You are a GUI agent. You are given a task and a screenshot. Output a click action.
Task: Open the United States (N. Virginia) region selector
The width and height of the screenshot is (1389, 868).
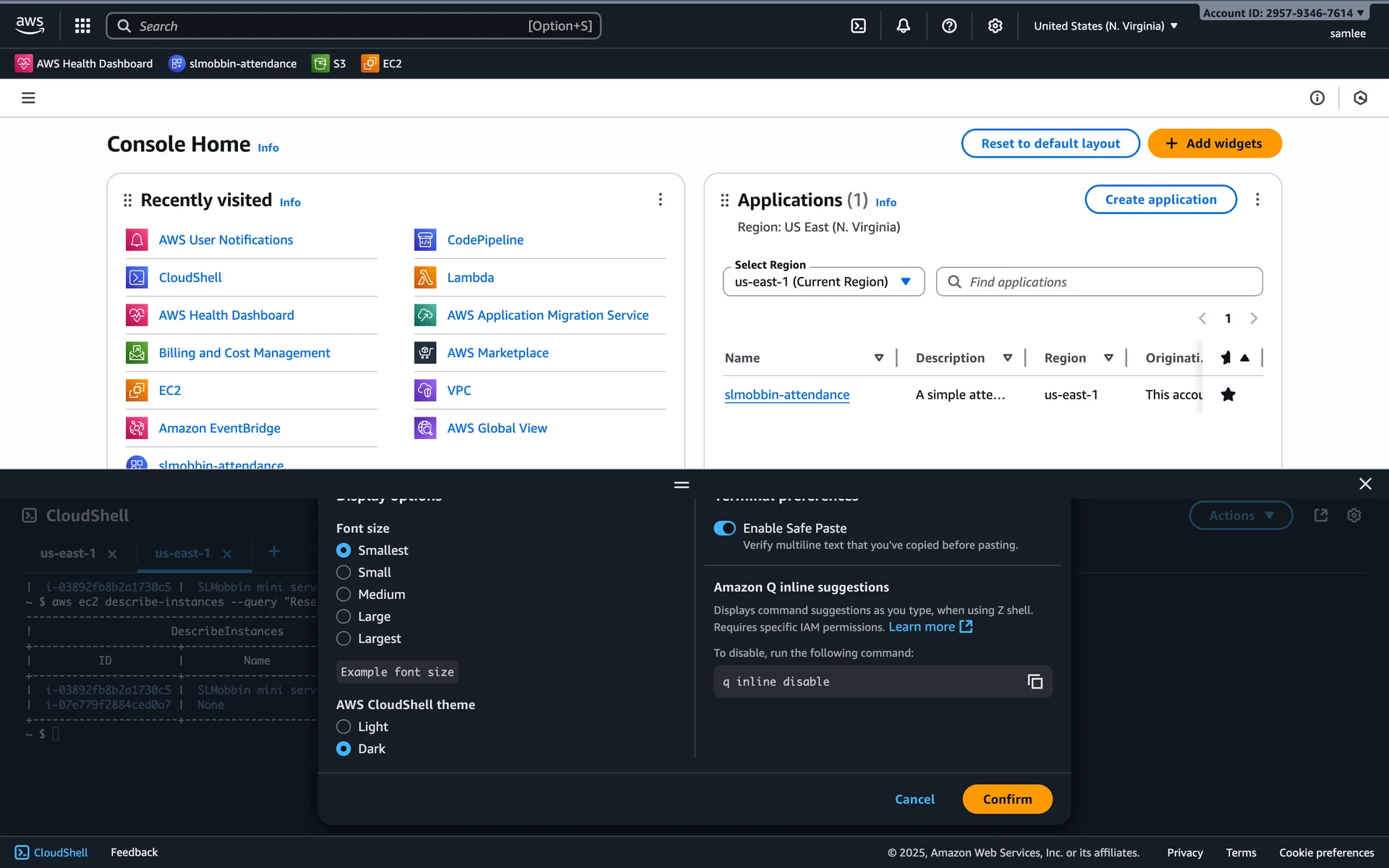[1105, 26]
